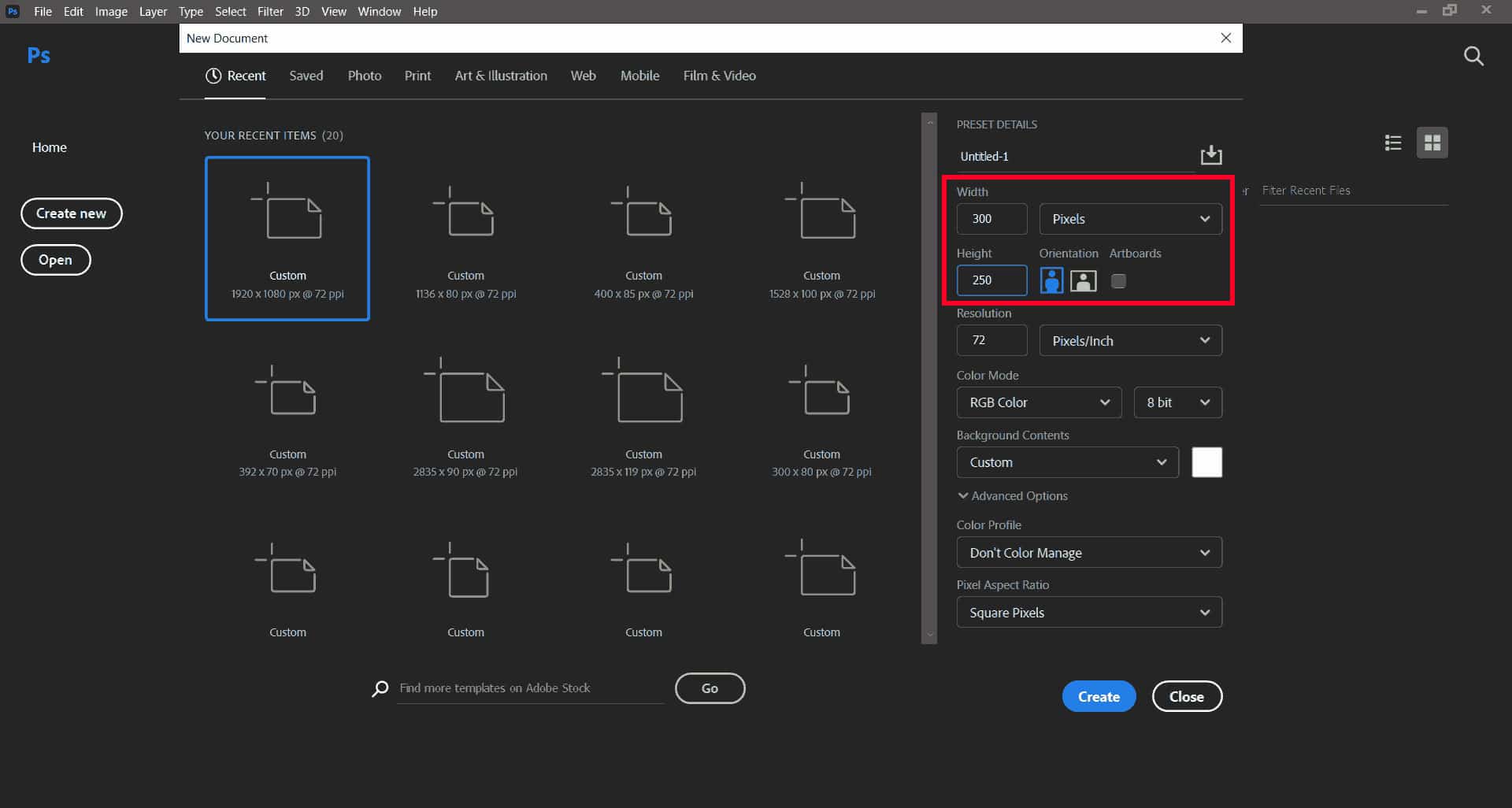
Task: Go to Home in the sidebar
Action: tap(49, 147)
